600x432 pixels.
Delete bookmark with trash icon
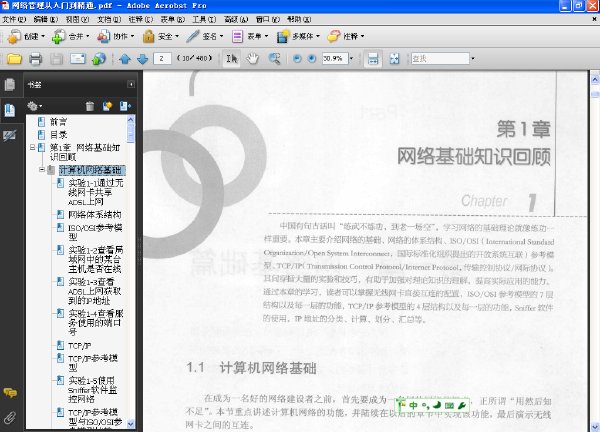point(90,106)
